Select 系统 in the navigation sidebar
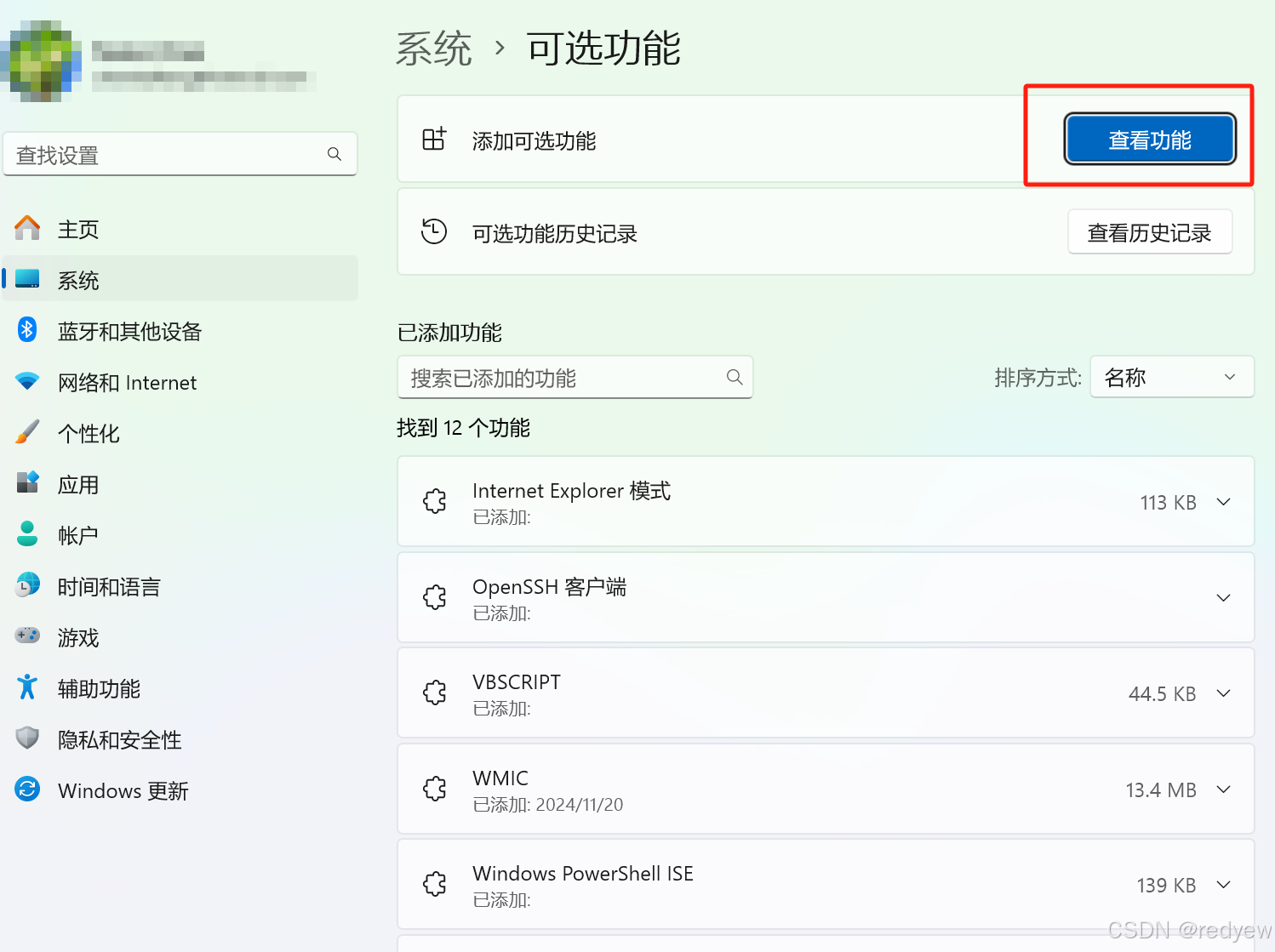Image resolution: width=1275 pixels, height=952 pixels. (x=78, y=279)
